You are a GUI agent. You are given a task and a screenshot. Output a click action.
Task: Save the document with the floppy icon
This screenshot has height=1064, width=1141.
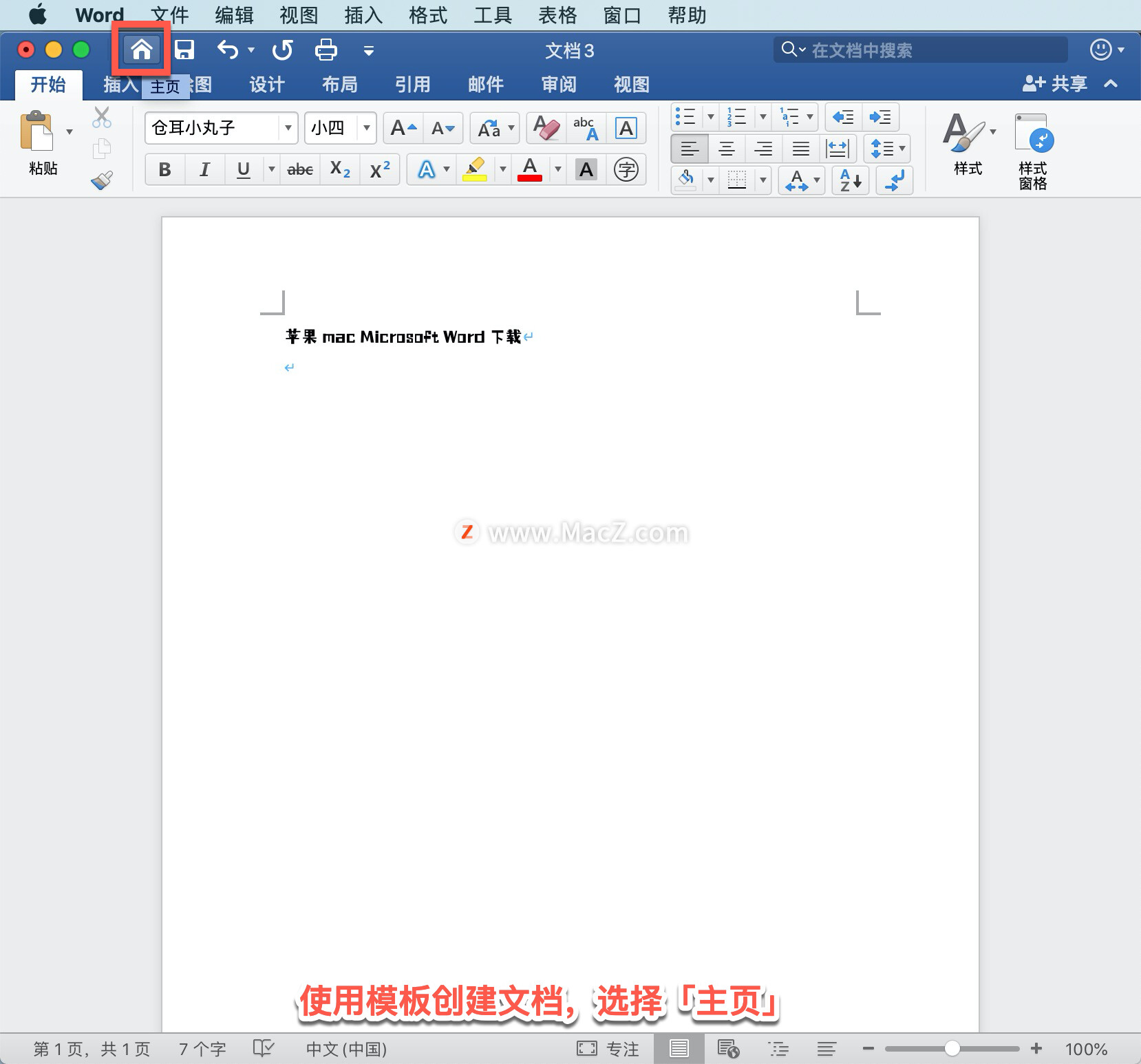[184, 50]
